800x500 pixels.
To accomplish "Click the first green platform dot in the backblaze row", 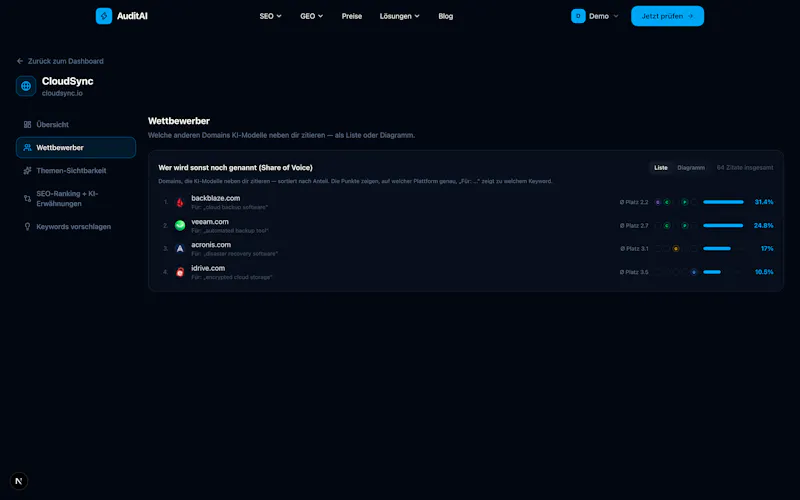I will click(667, 202).
